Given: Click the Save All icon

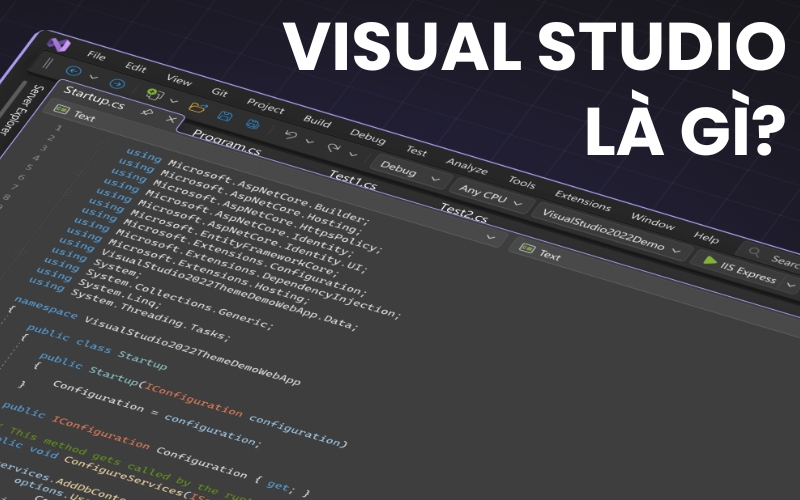Looking at the screenshot, I should 252,124.
